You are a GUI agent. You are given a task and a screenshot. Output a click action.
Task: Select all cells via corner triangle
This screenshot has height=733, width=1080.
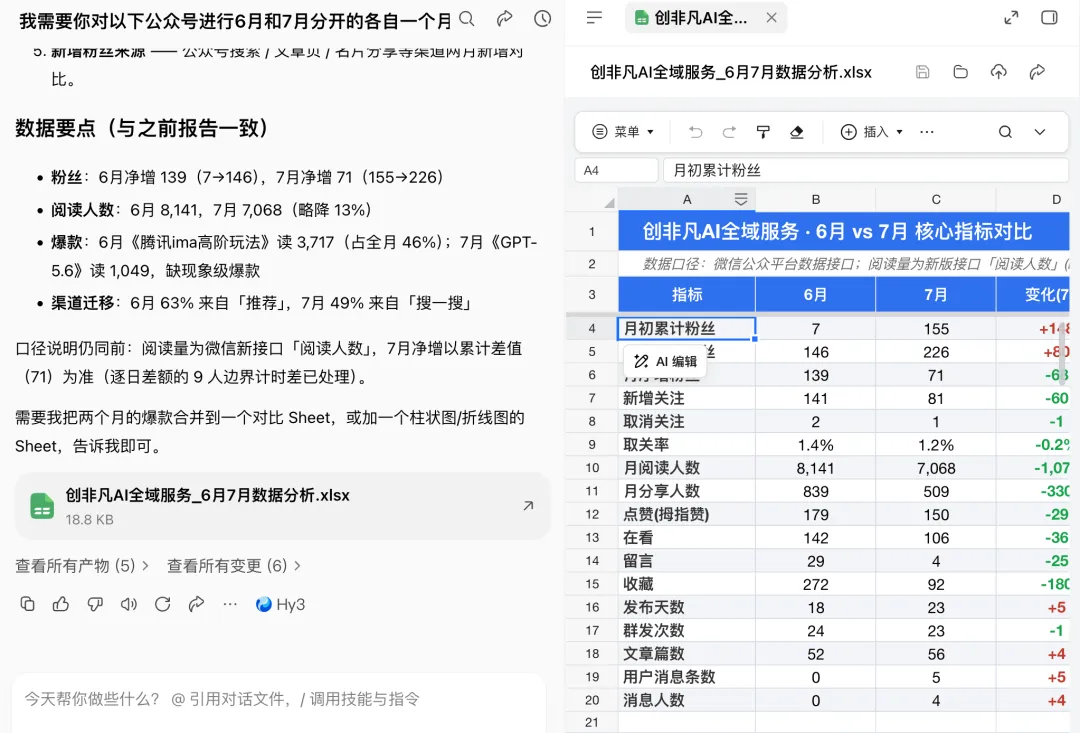pyautogui.click(x=609, y=202)
